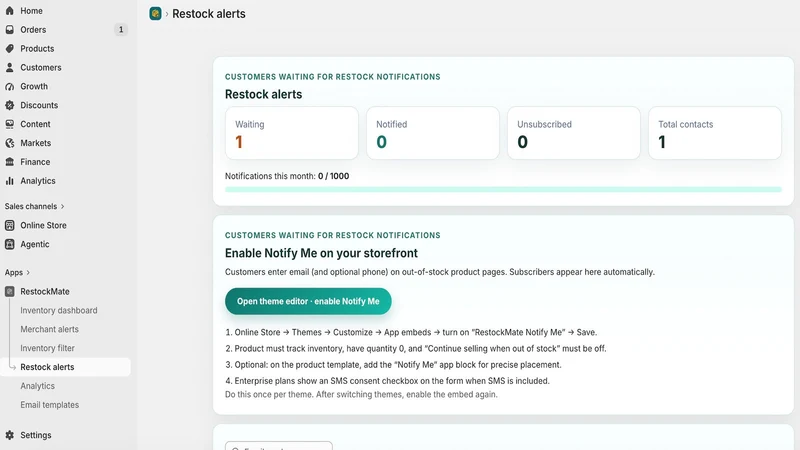Click 'Enable Notify Me on your storefront' heading
Image resolution: width=800 pixels, height=450 pixels.
pos(321,253)
